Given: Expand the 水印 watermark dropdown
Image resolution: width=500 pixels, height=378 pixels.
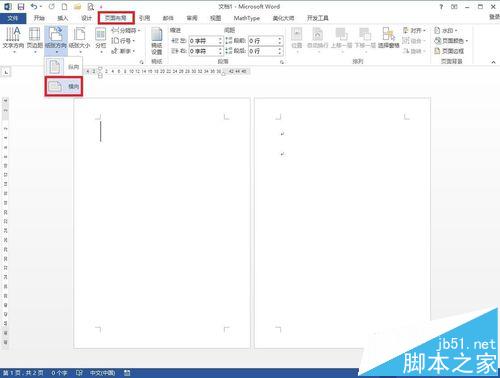Looking at the screenshot, I should tap(446, 31).
